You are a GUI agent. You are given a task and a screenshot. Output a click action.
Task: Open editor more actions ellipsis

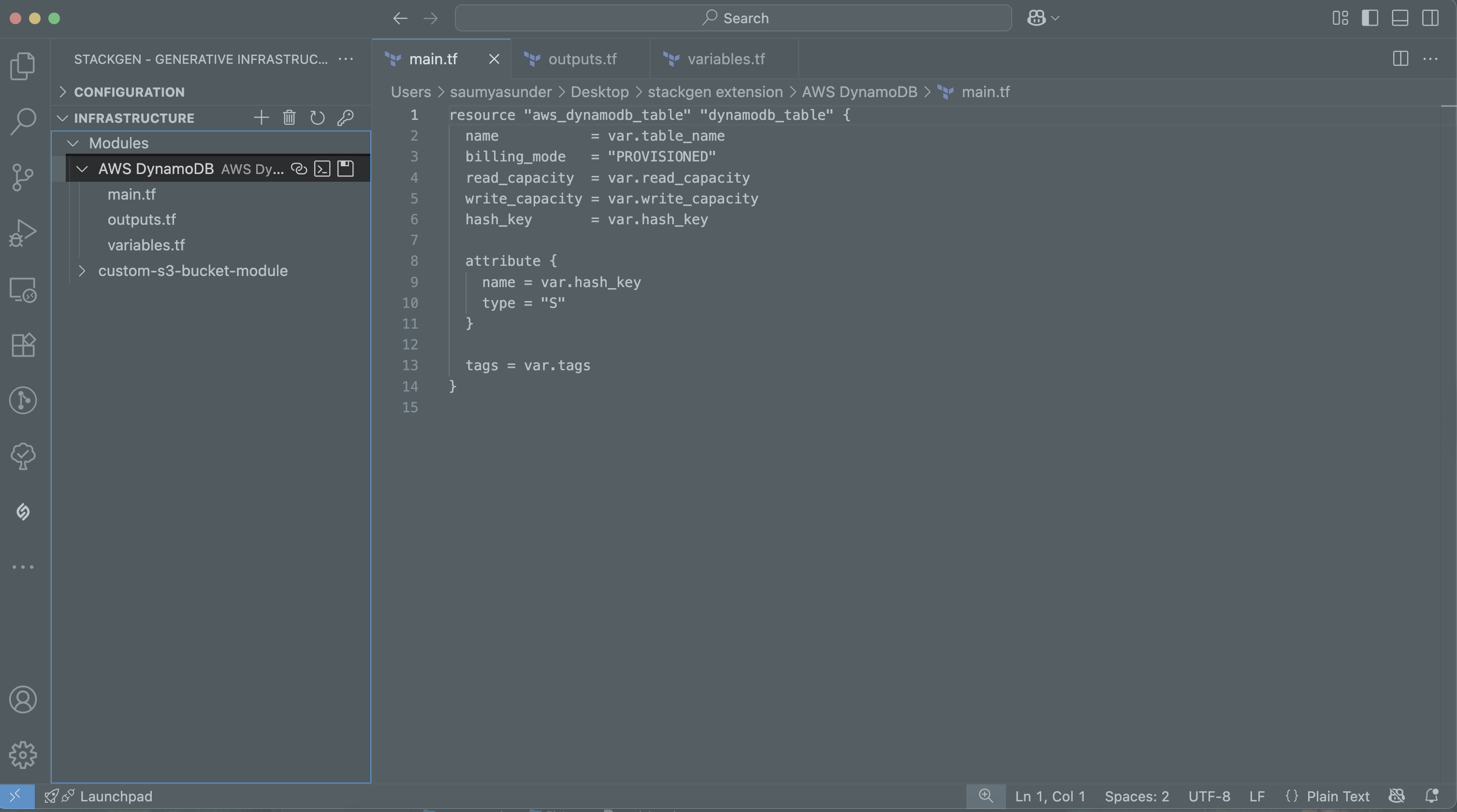tap(1430, 59)
